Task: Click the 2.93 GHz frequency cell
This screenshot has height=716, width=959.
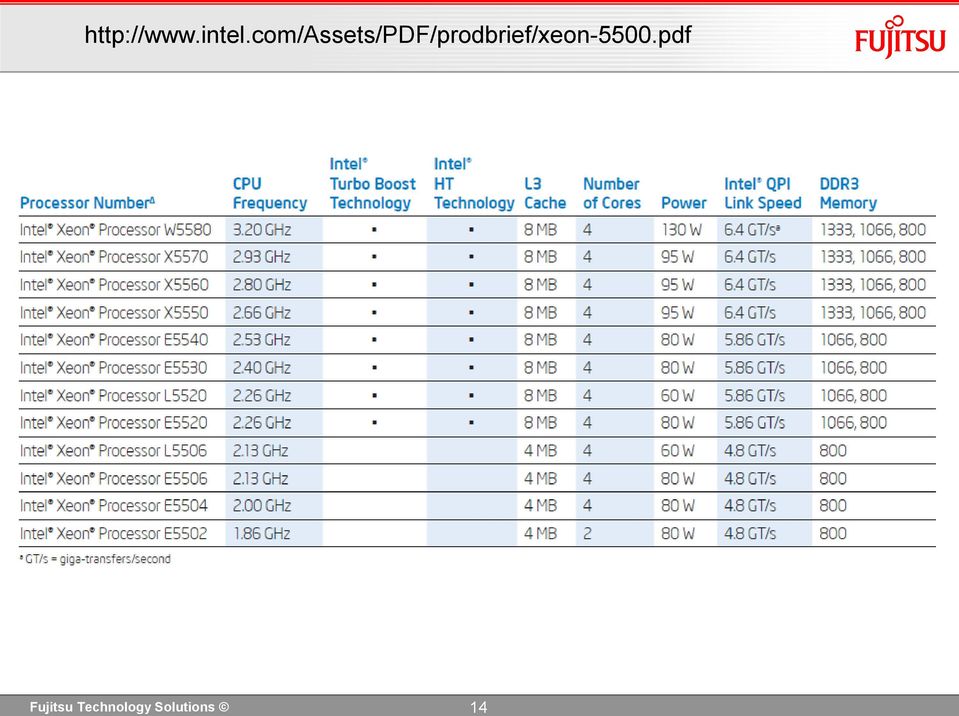Action: [x=262, y=257]
